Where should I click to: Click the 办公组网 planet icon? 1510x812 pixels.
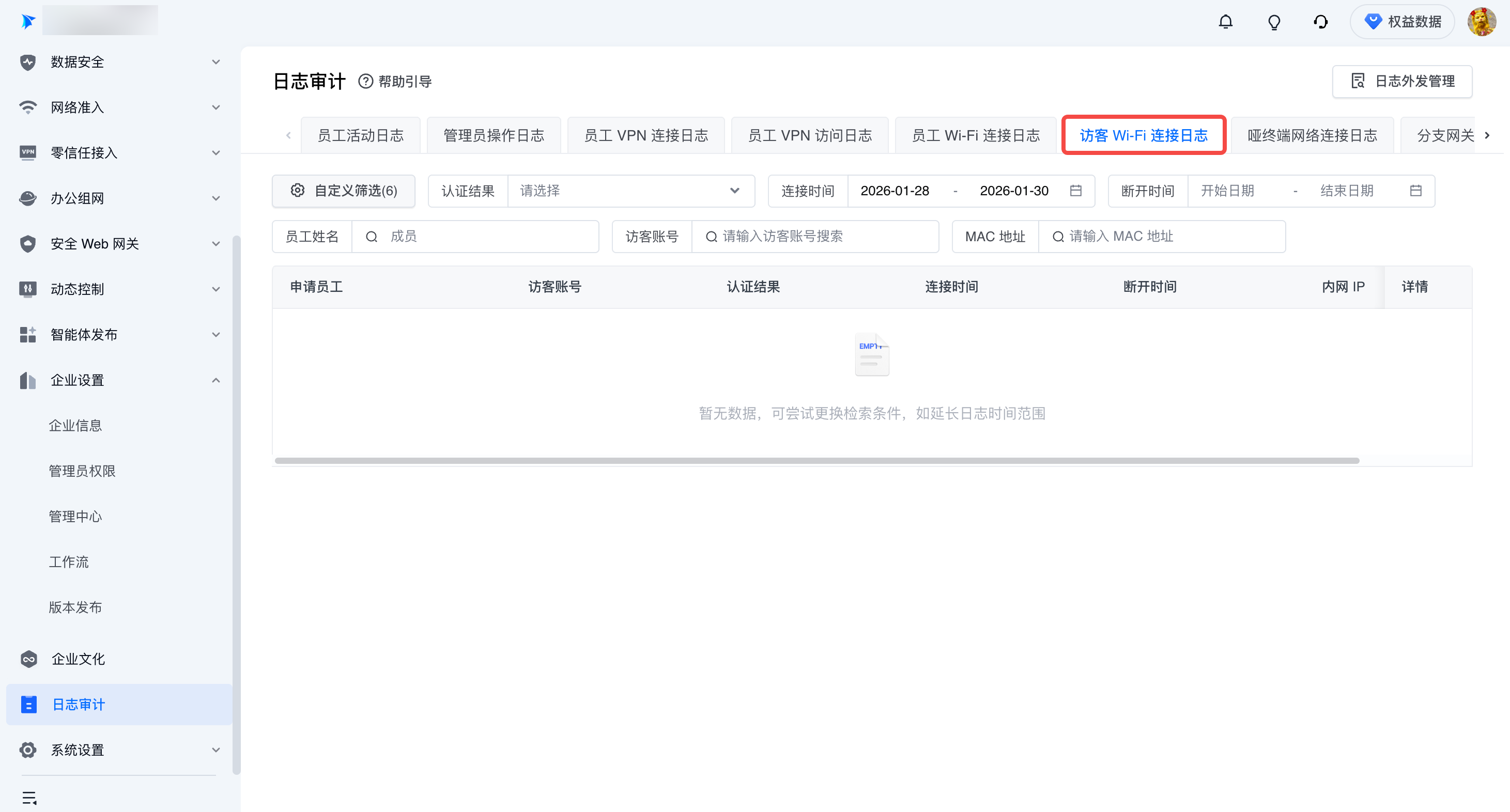click(x=27, y=198)
